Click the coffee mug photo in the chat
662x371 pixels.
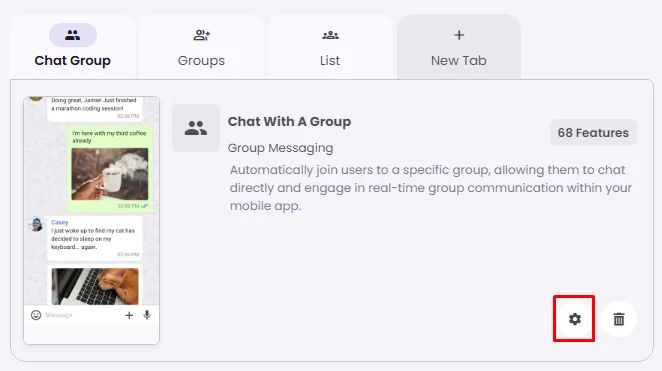point(110,174)
